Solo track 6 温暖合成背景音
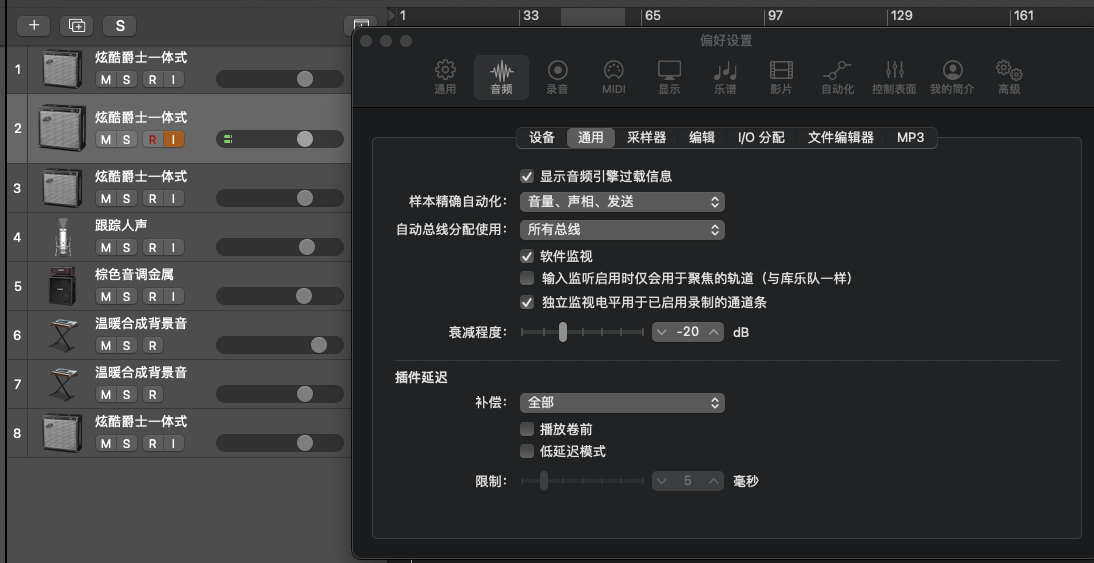 click(x=126, y=345)
